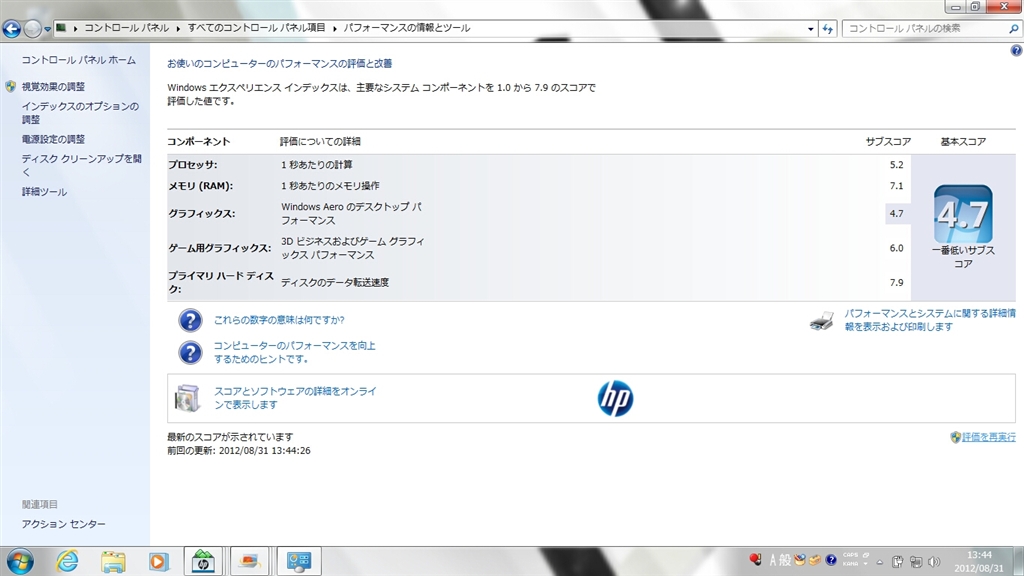Click the HP logo
1024x576 pixels.
pyautogui.click(x=615, y=398)
